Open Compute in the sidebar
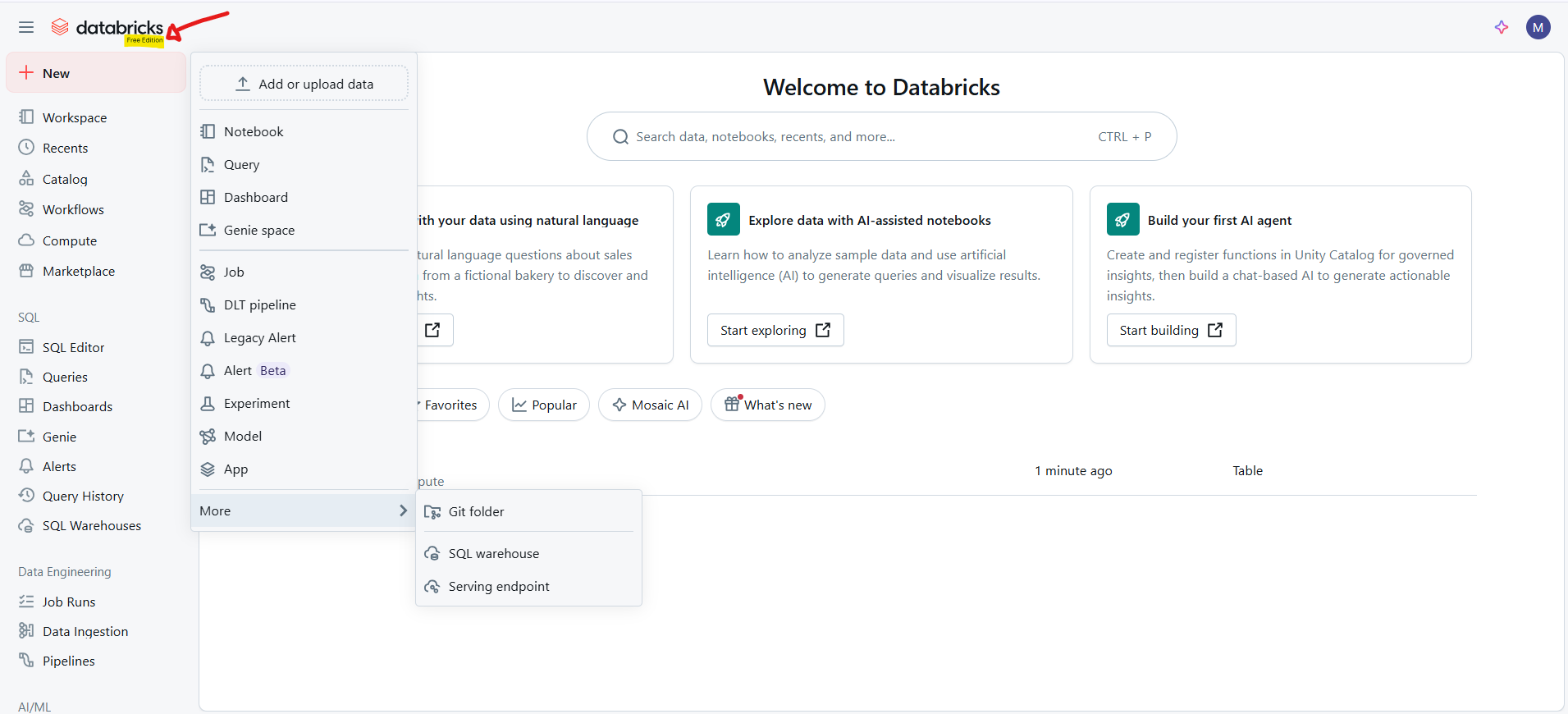The image size is (1568, 714). point(69,240)
